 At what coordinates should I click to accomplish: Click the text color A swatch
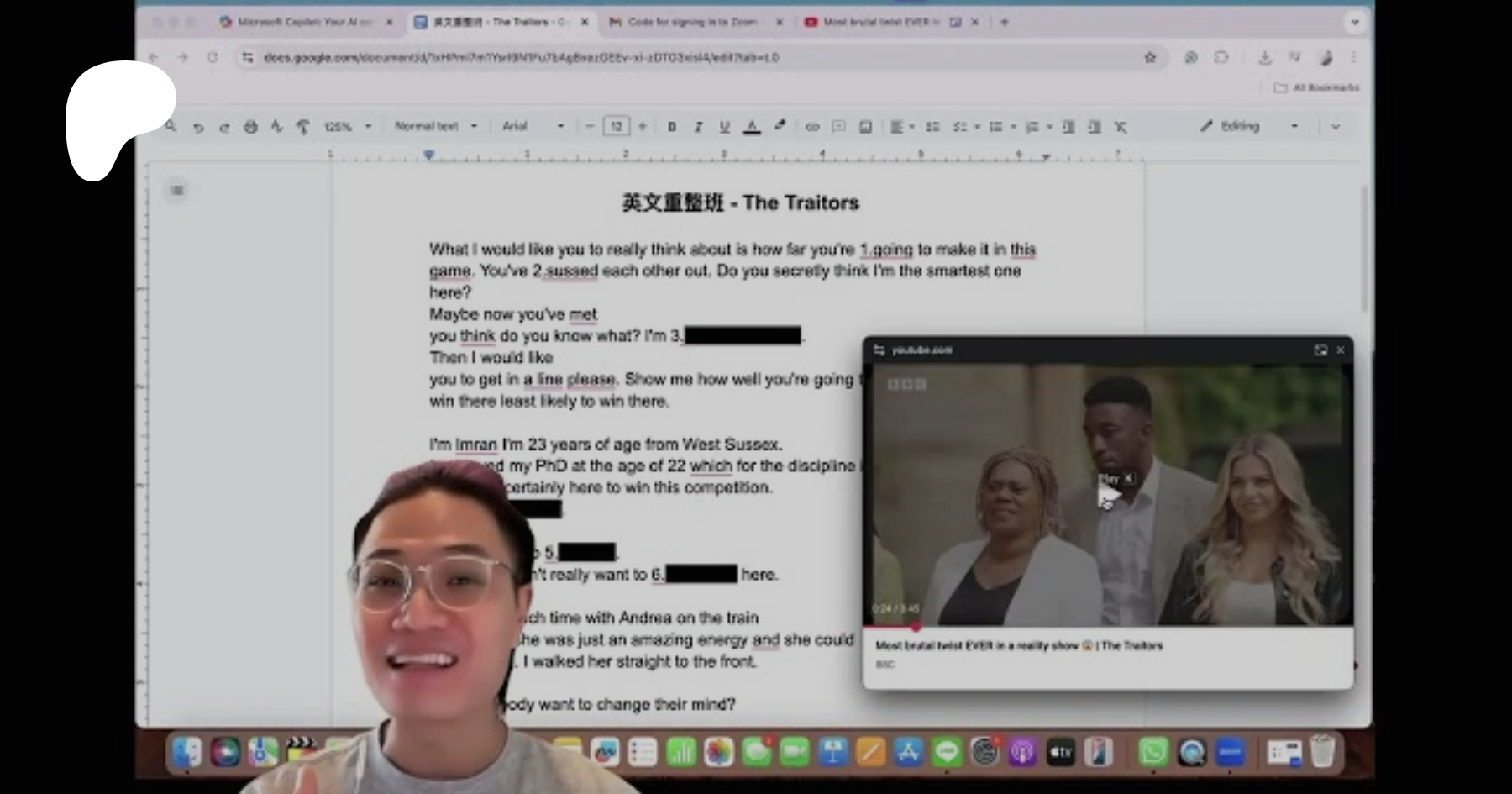[x=752, y=127]
